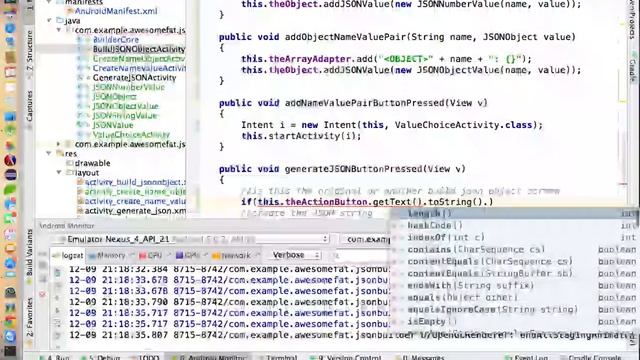
Task: Select the BuilderCore class
Action: pos(116,40)
